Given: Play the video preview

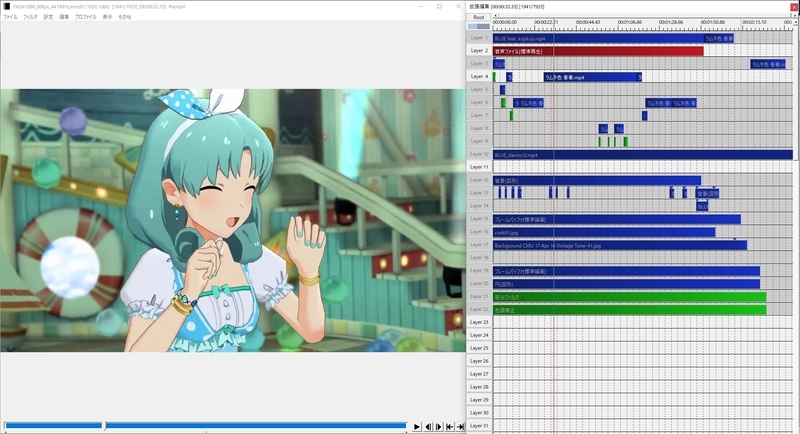Looking at the screenshot, I should [417, 426].
